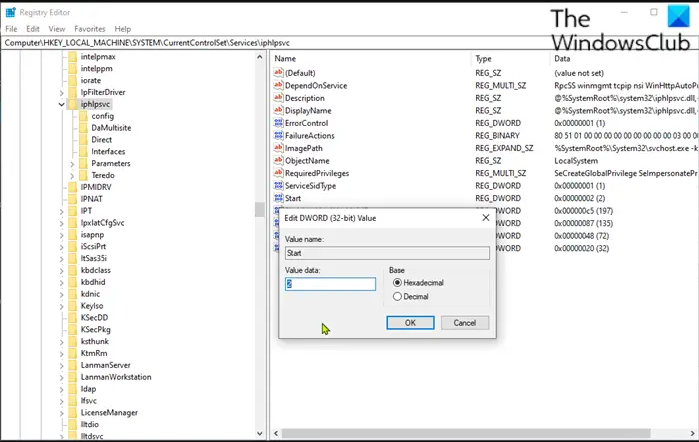Select the Hexadecimal base option

point(398,282)
